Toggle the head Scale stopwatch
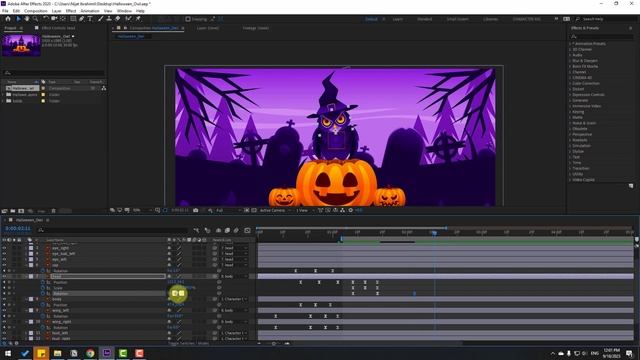Screen dimensions: 640x360 click(42, 288)
